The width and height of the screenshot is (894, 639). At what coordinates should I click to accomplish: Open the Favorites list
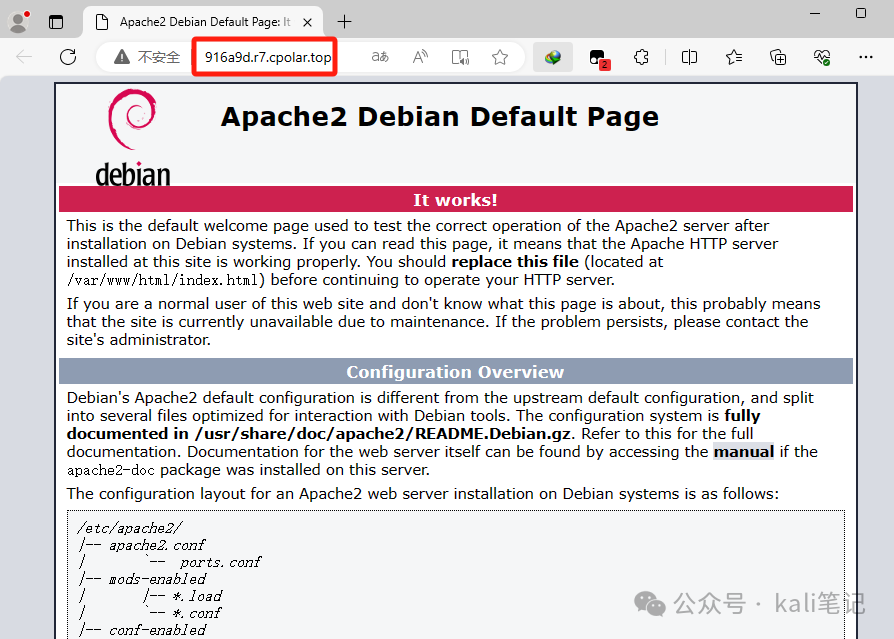pos(734,57)
